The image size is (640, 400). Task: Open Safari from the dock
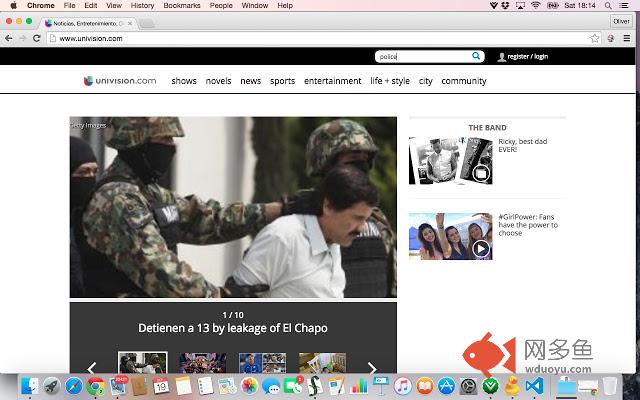pos(74,386)
